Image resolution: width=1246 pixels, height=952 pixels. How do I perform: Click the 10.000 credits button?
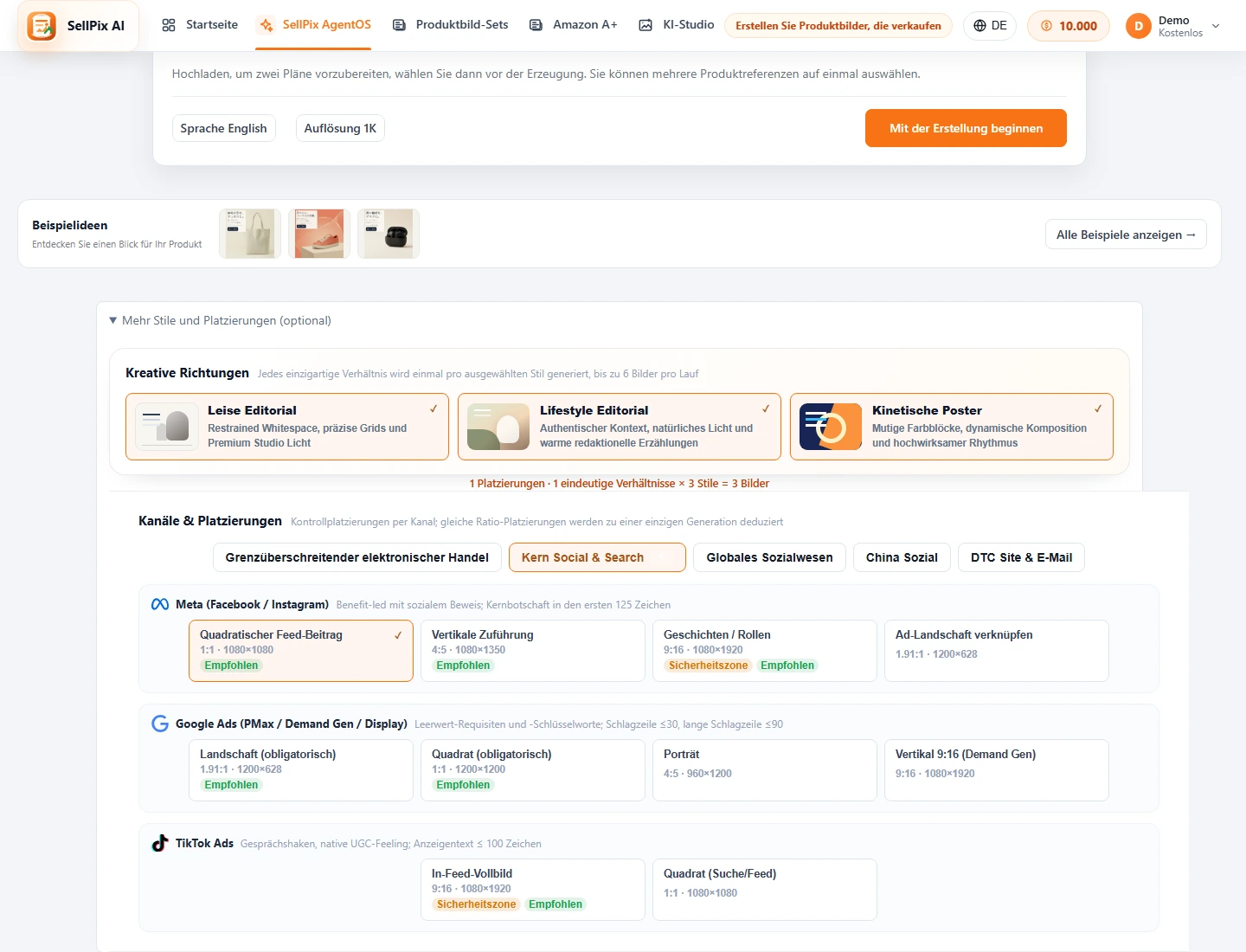click(1069, 26)
